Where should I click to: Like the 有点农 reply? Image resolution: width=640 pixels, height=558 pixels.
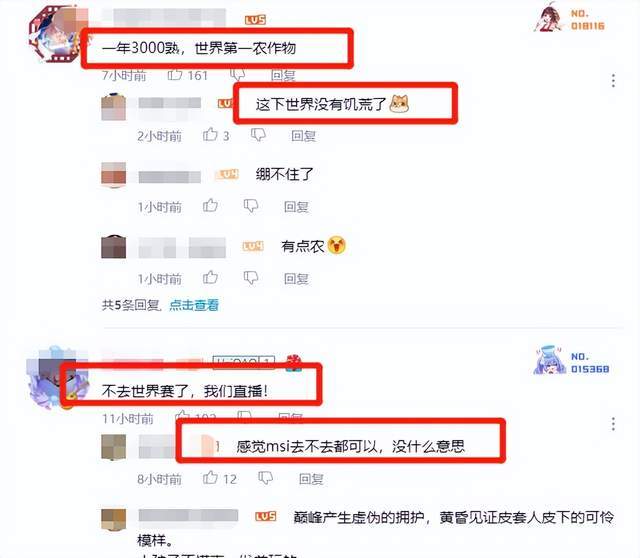pos(211,278)
